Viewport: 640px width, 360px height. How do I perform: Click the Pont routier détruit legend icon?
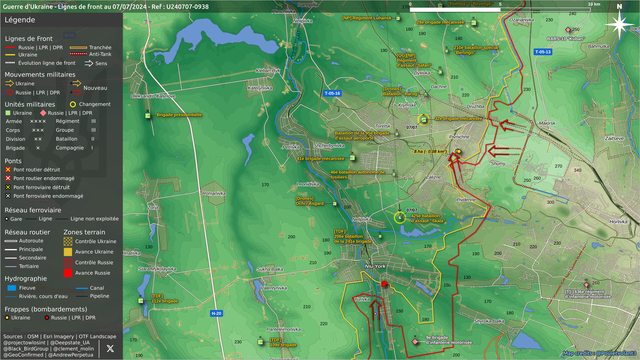point(8,169)
